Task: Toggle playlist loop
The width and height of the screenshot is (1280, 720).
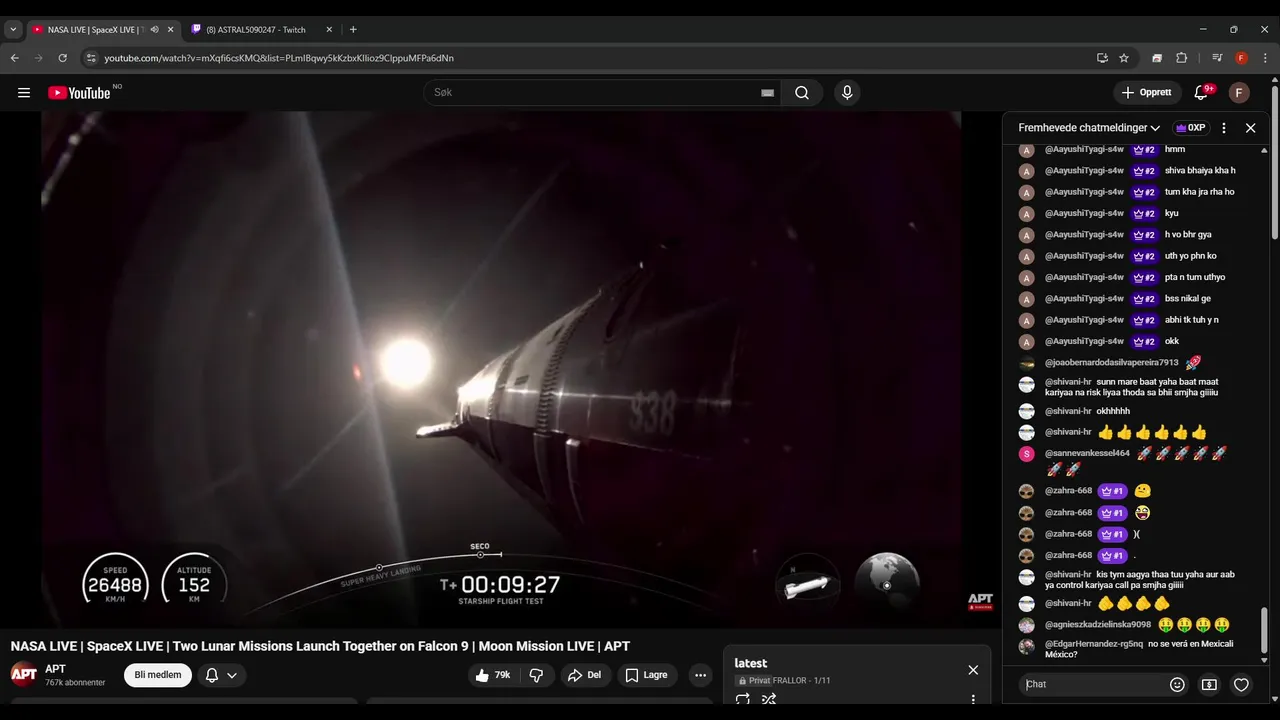Action: (x=742, y=700)
